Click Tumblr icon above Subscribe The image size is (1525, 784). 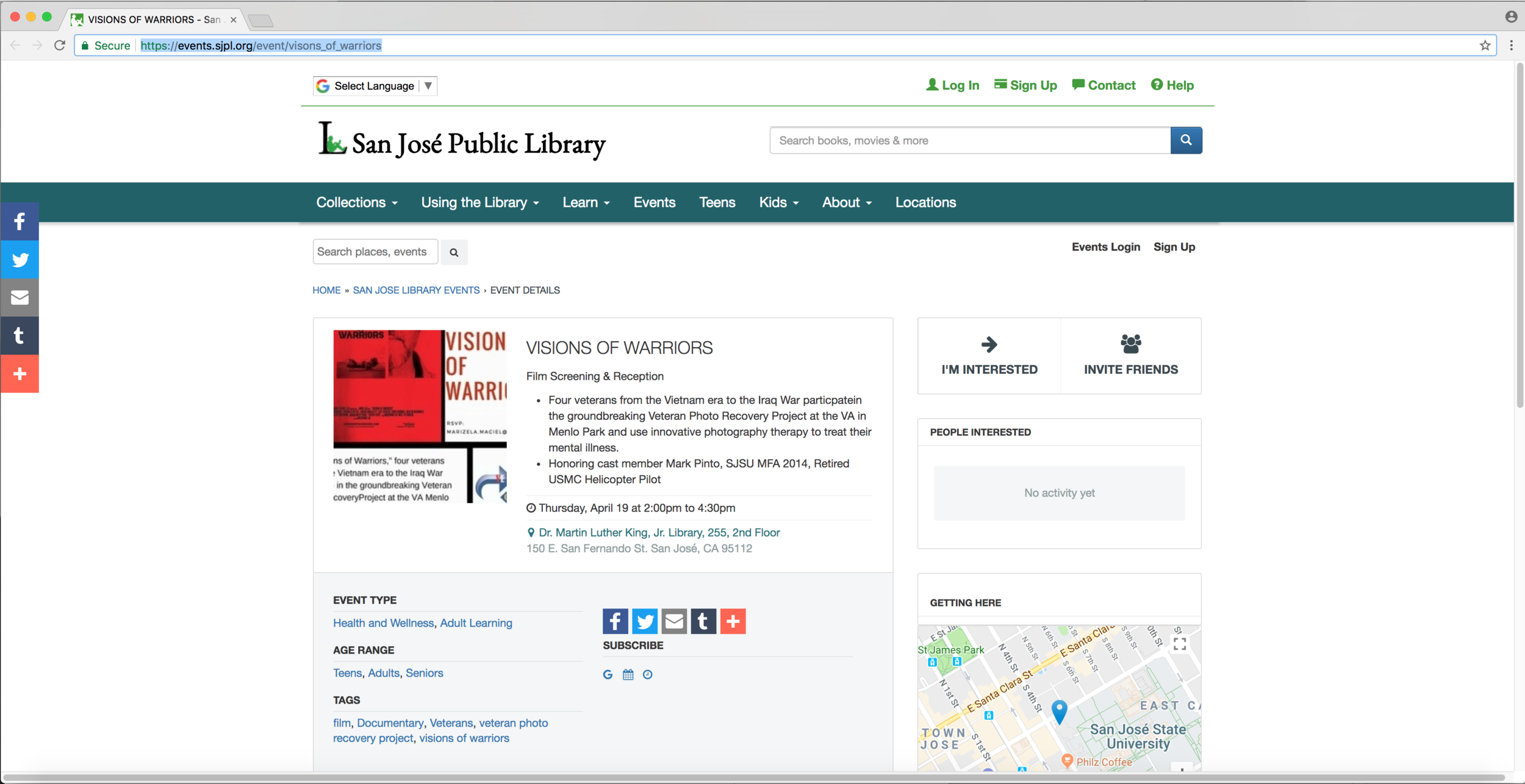[703, 621]
